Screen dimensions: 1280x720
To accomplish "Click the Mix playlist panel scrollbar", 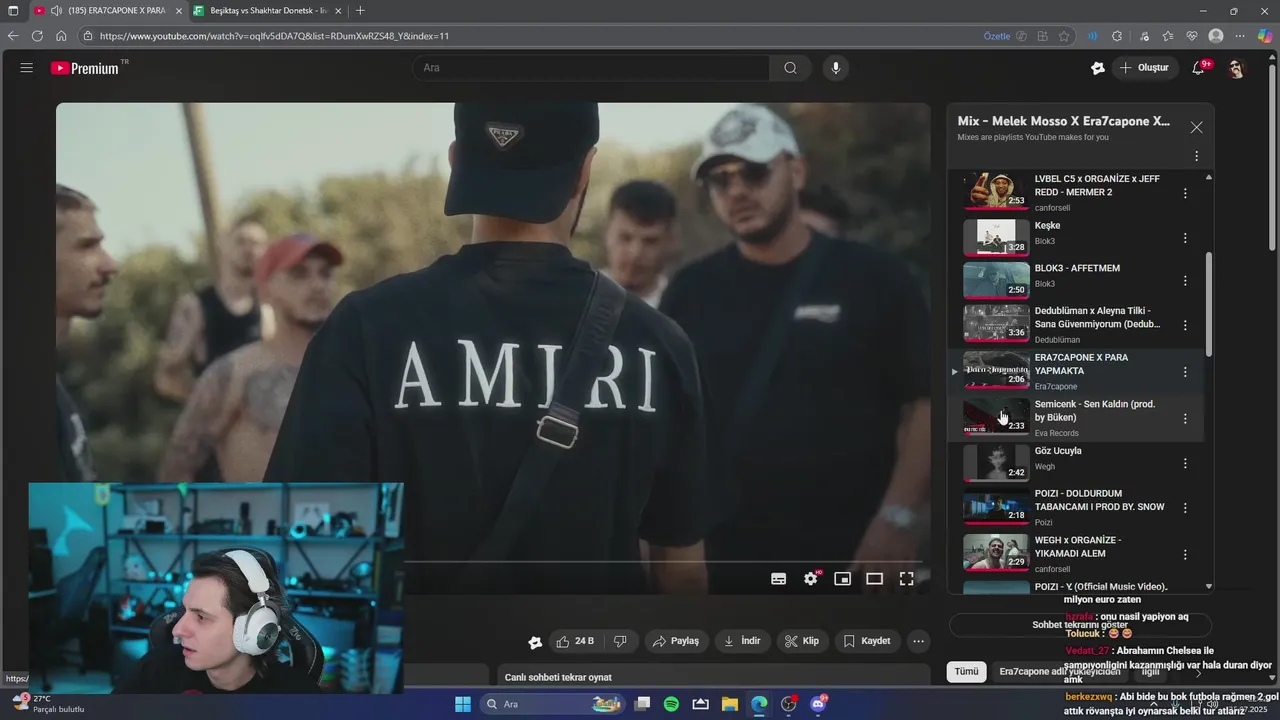I will (1209, 305).
